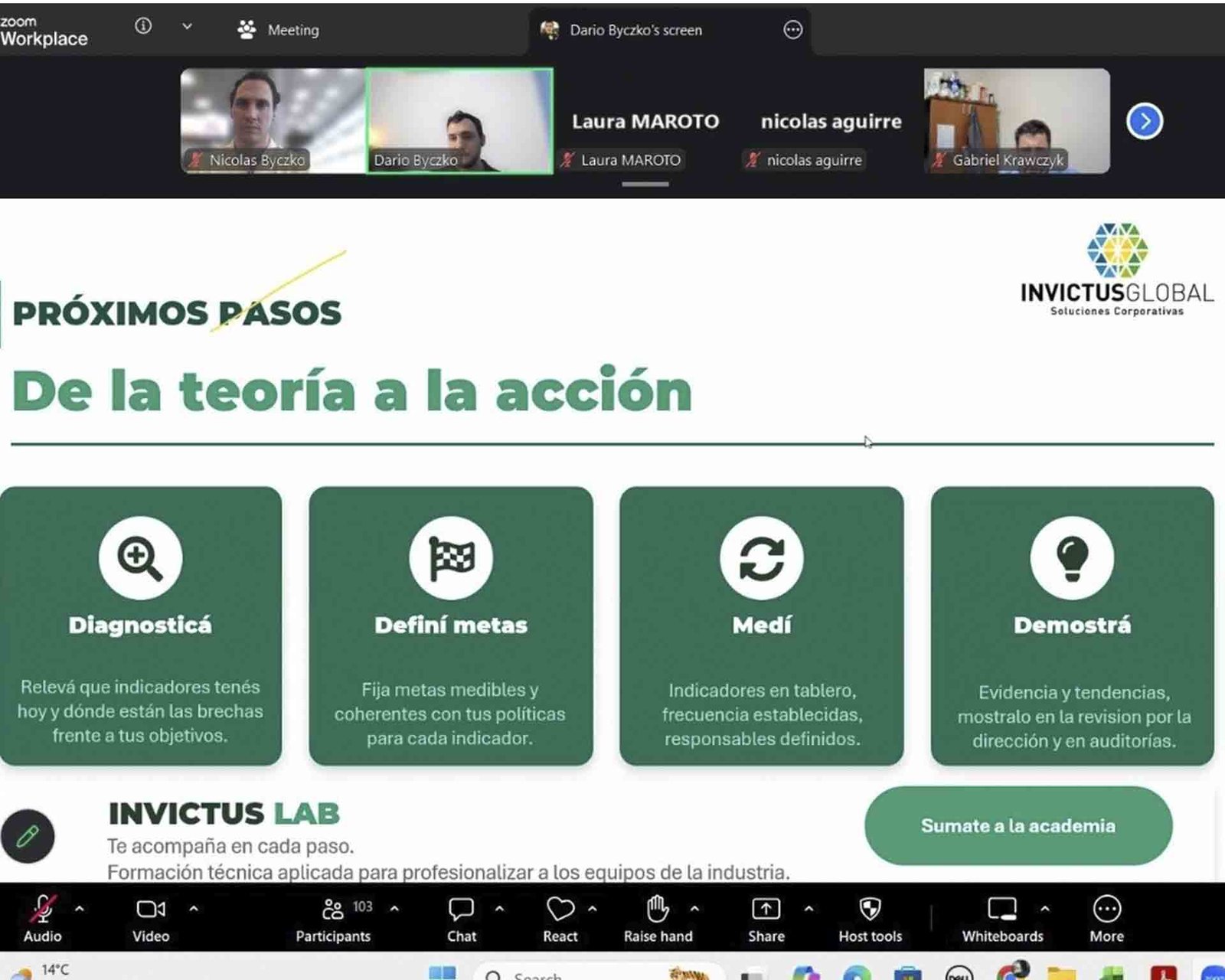The image size is (1225, 980).
Task: Open React emoji picker
Action: tap(560, 918)
